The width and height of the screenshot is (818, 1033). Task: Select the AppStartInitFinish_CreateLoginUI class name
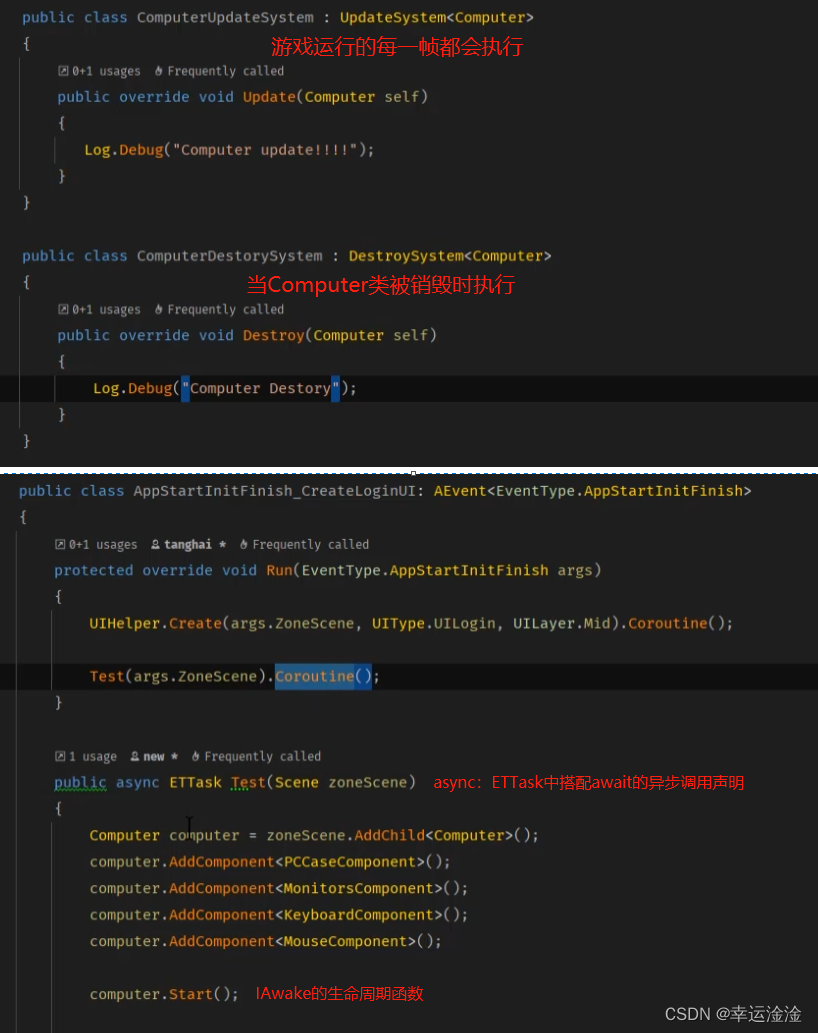click(275, 491)
